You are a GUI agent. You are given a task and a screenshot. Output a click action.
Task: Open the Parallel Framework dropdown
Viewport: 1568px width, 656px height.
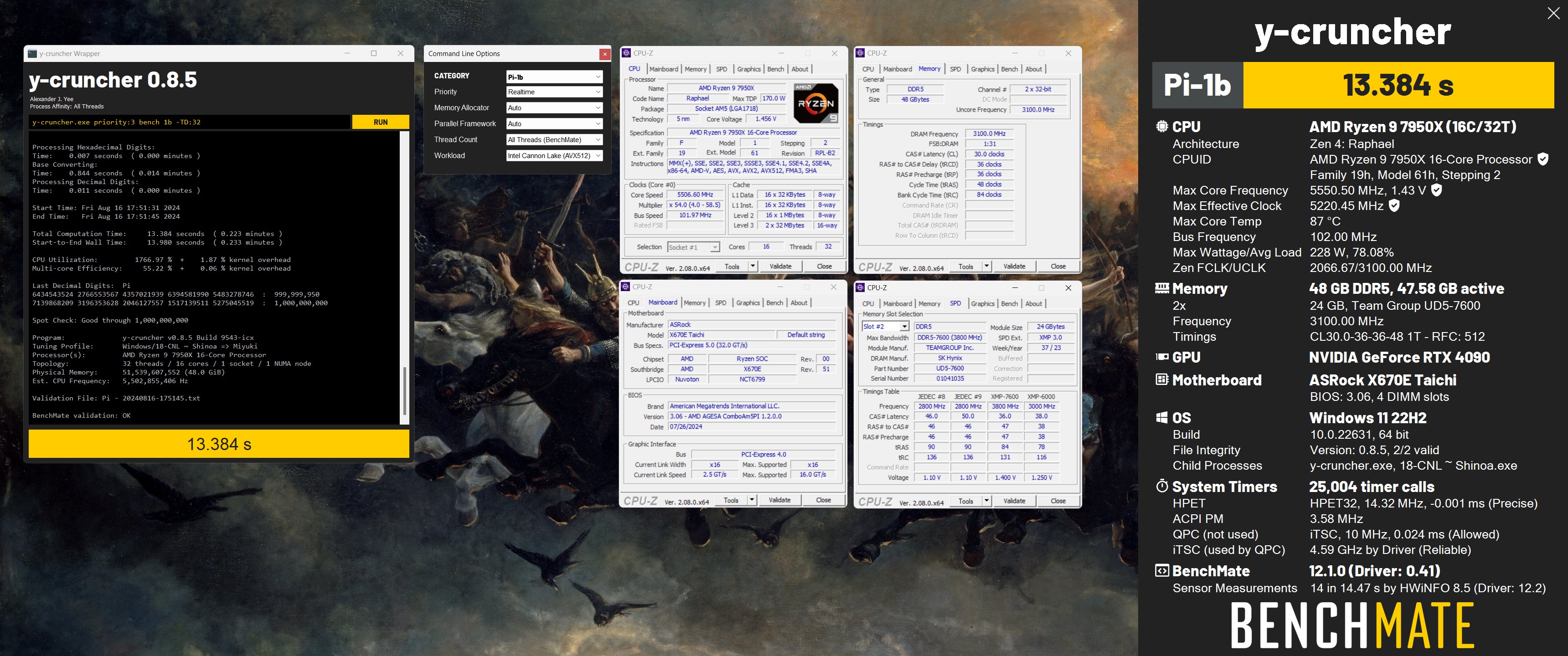click(x=554, y=123)
